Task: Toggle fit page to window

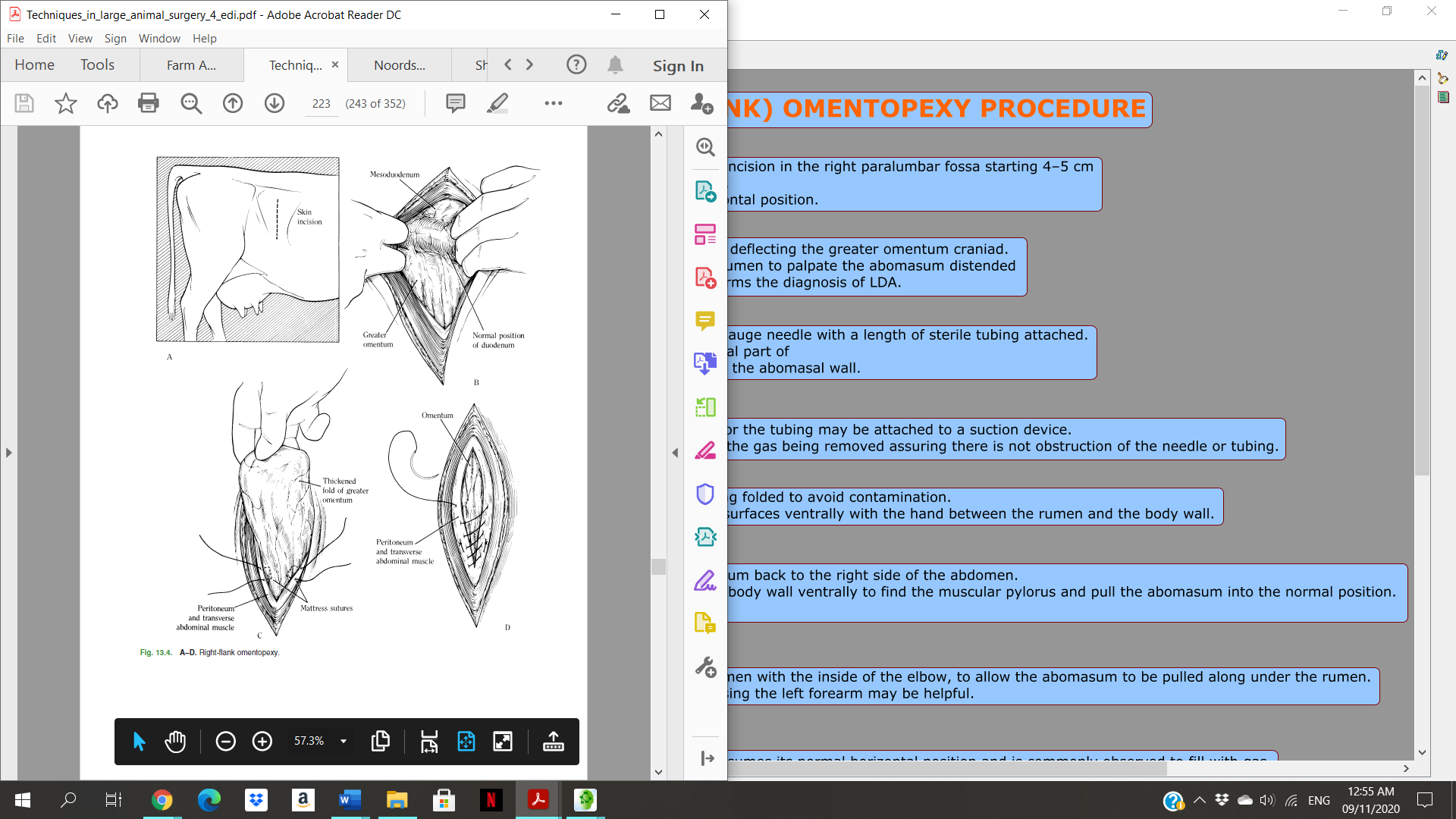Action: point(466,741)
